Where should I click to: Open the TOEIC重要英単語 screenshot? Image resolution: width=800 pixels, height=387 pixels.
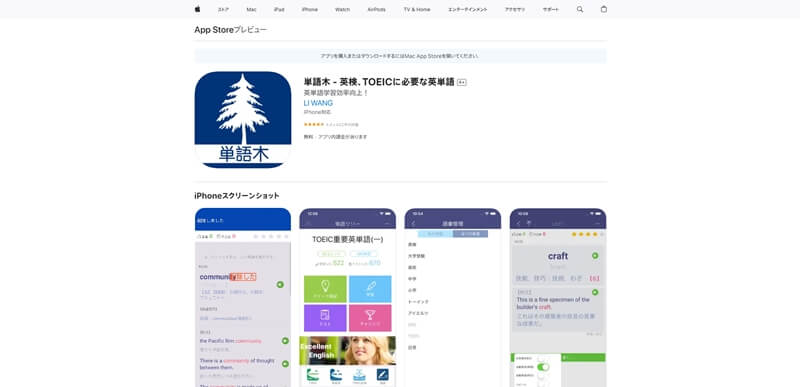347,297
